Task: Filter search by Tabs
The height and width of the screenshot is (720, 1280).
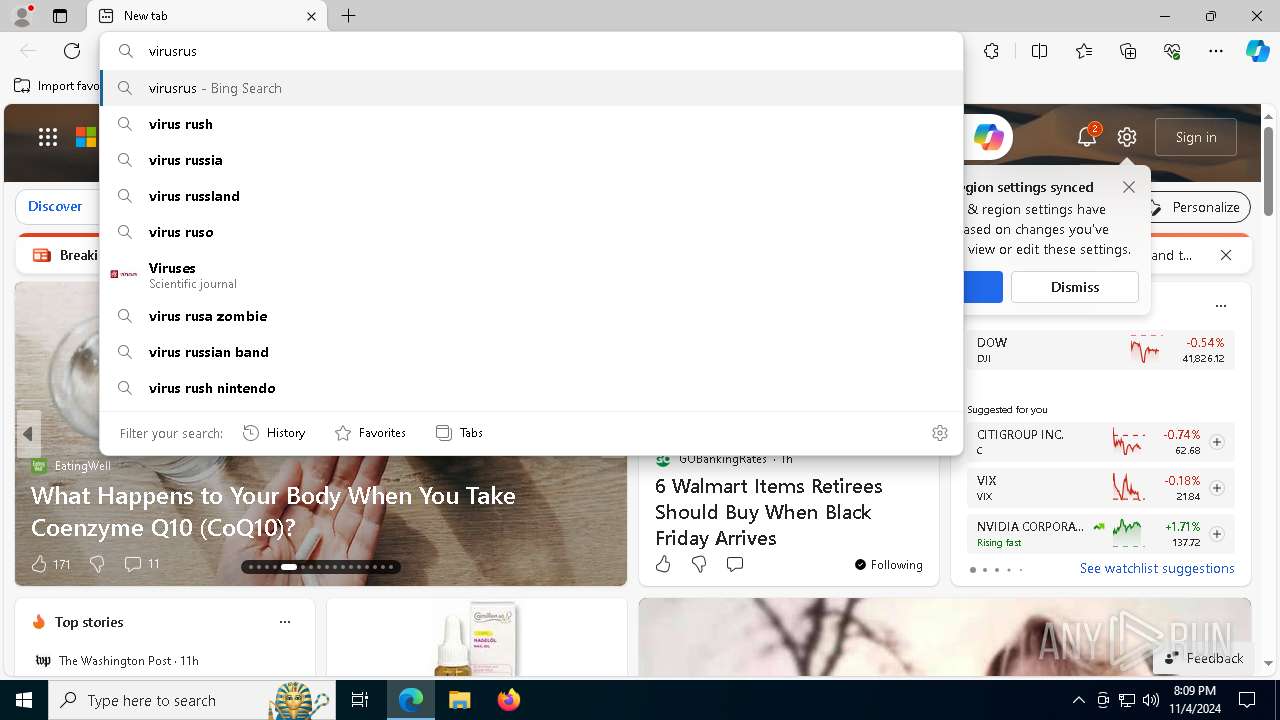Action: [459, 433]
